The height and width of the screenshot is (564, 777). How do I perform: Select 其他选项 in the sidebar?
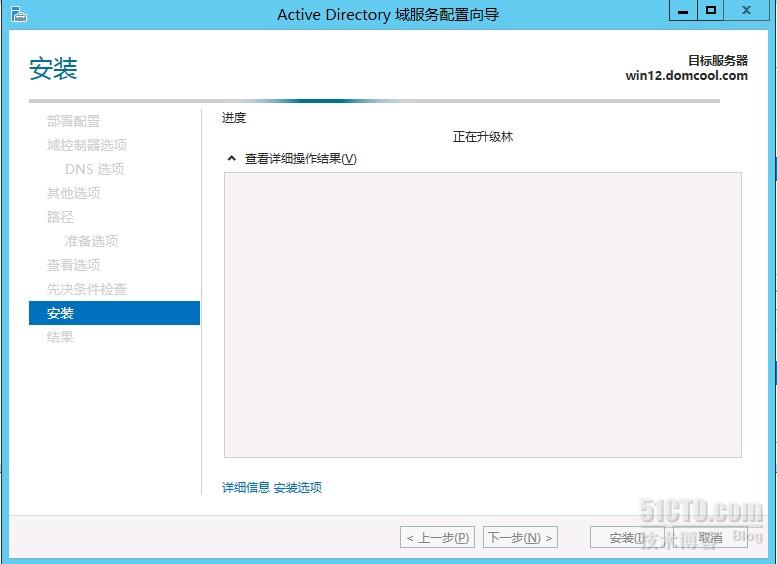pyautogui.click(x=73, y=193)
